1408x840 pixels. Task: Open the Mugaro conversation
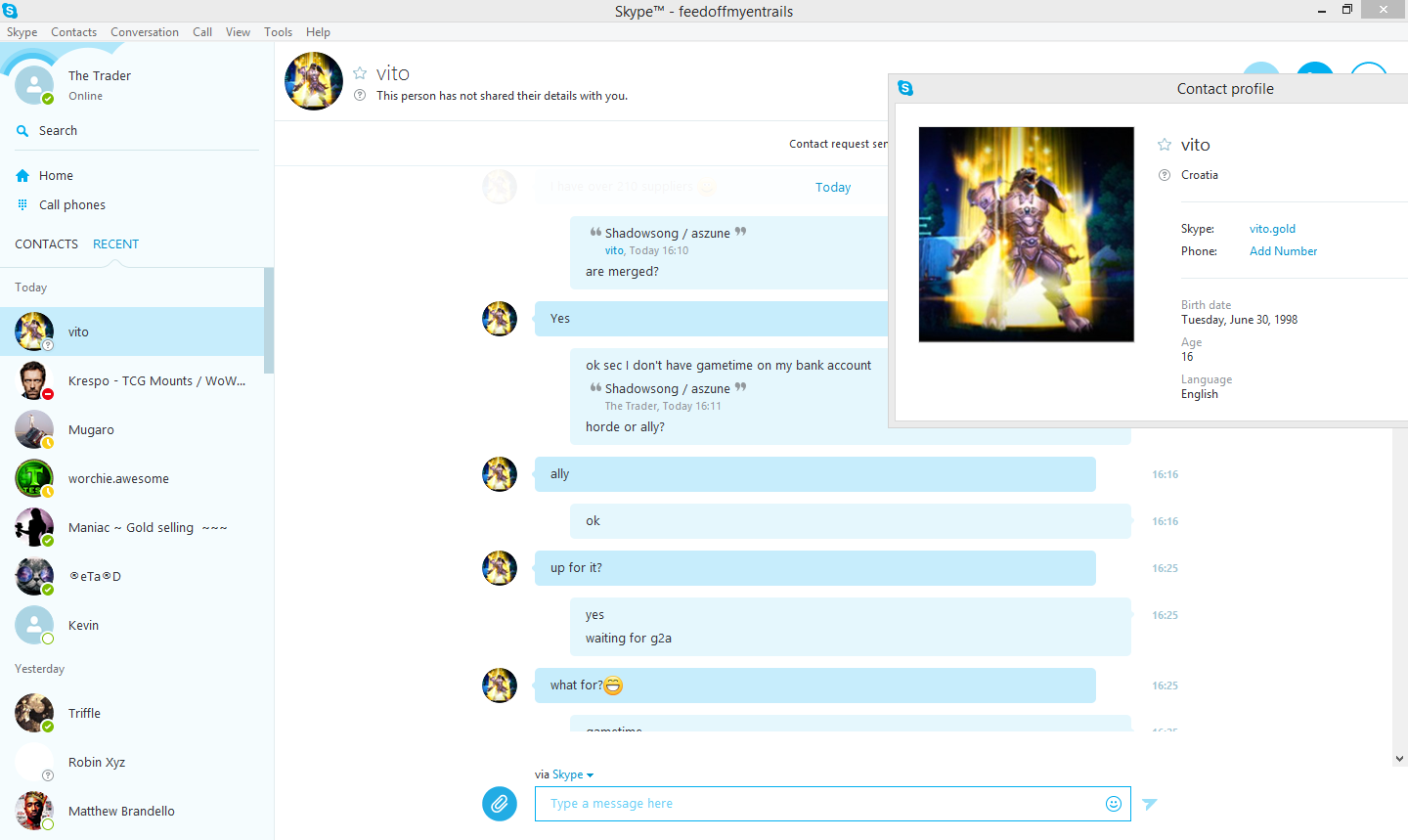(x=132, y=430)
